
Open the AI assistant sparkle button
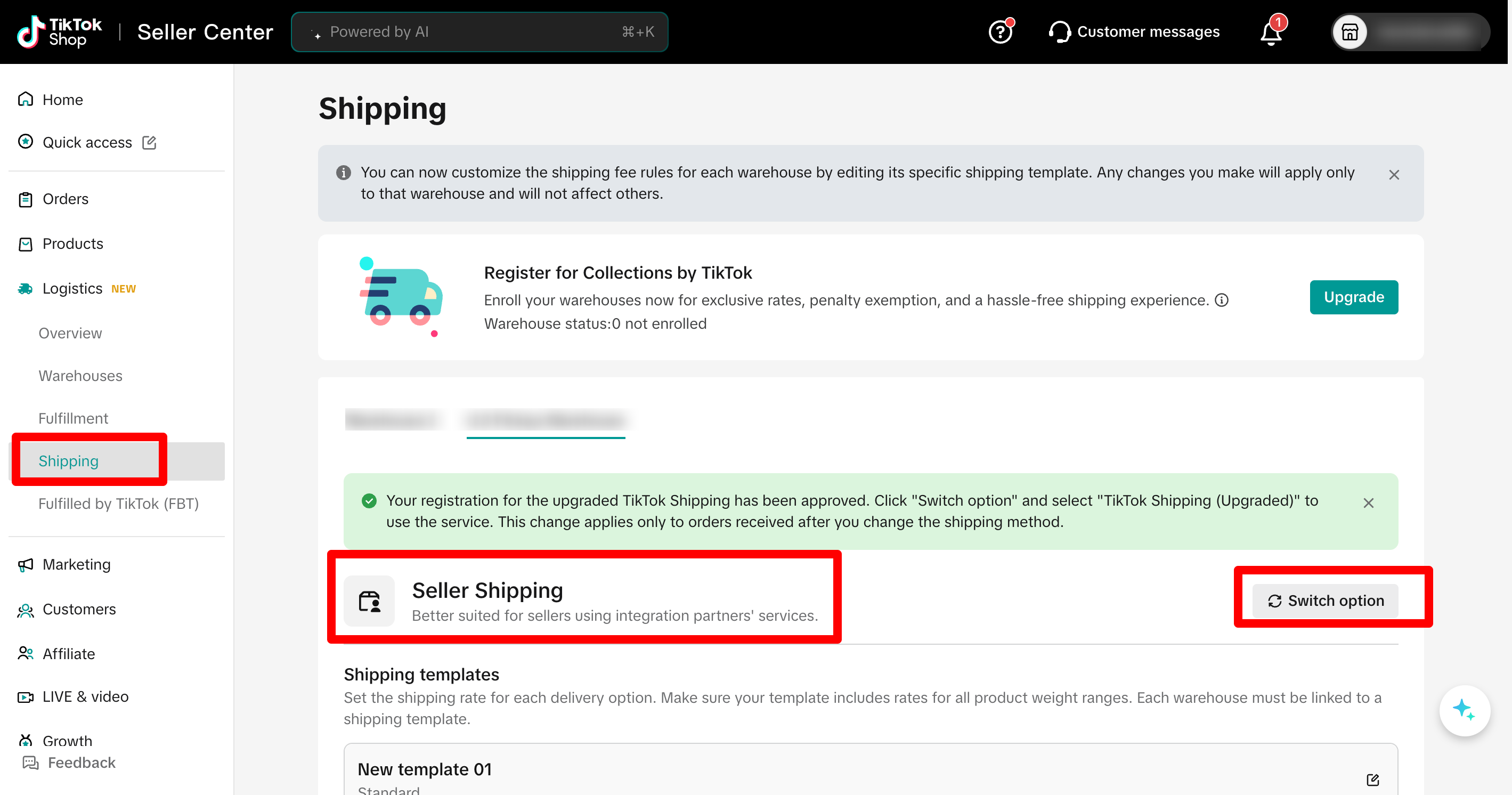click(1464, 710)
